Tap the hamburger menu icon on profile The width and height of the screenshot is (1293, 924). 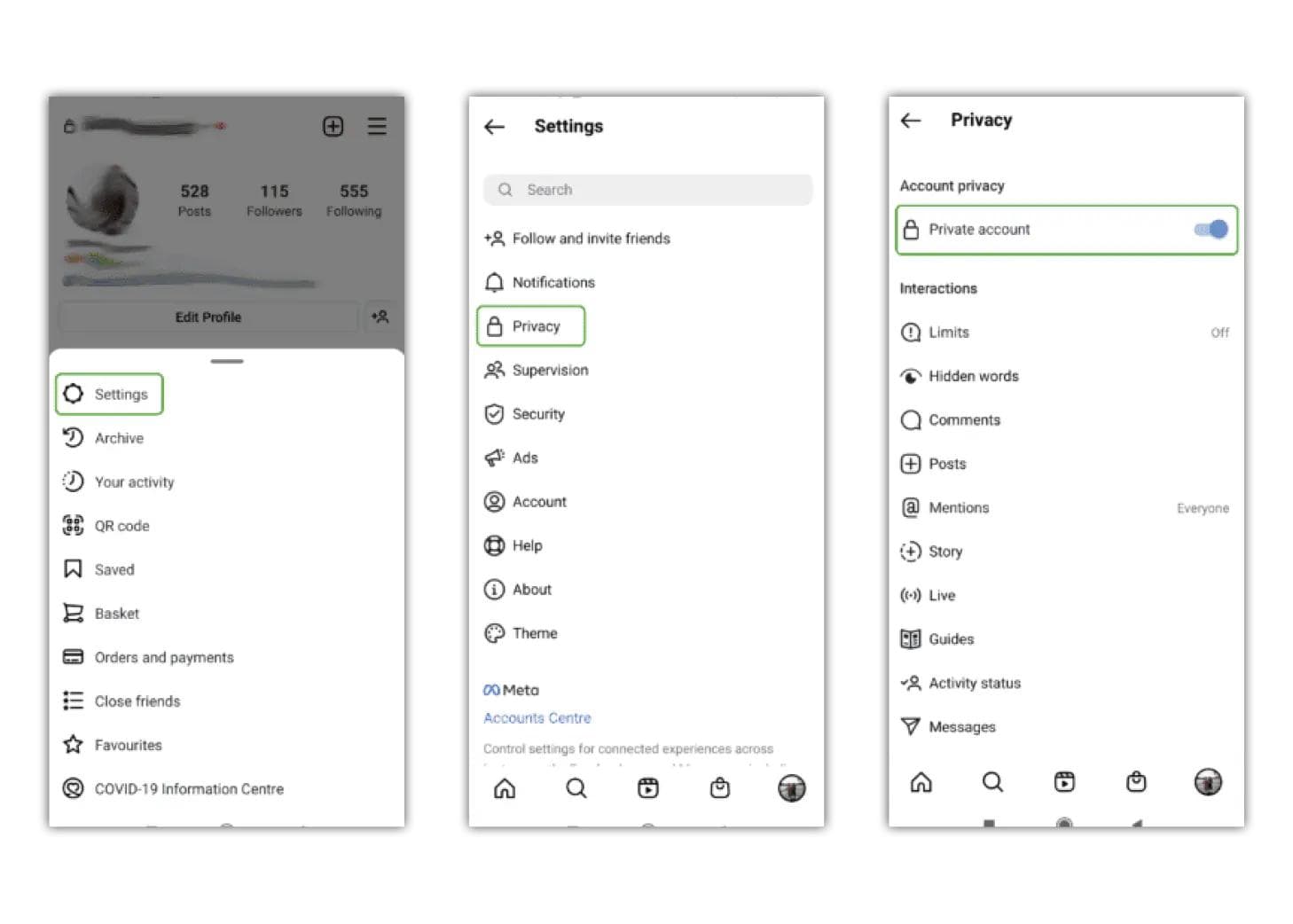(x=377, y=126)
